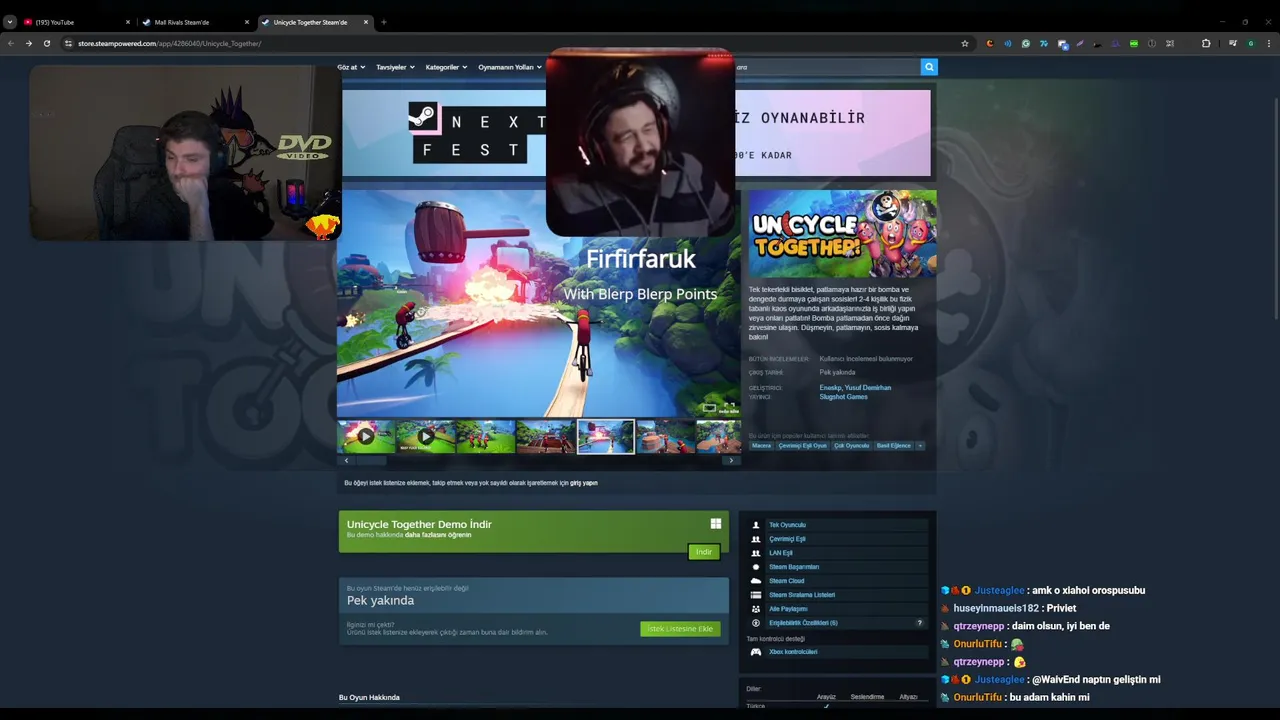The image size is (1280, 720).
Task: Open the tab search chevron at top left
Action: (x=10, y=22)
